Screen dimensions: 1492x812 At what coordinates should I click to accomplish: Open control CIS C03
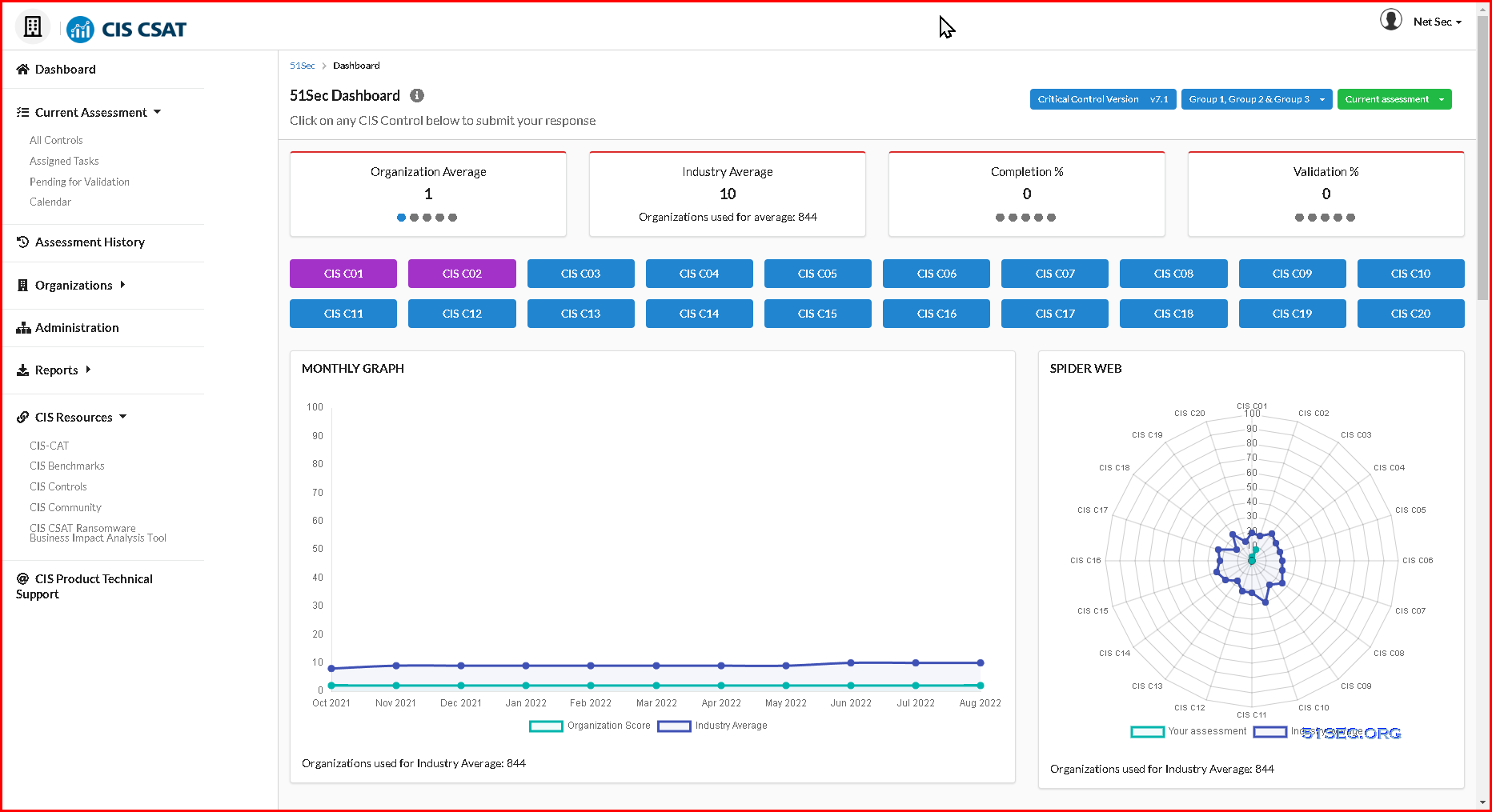tap(580, 274)
